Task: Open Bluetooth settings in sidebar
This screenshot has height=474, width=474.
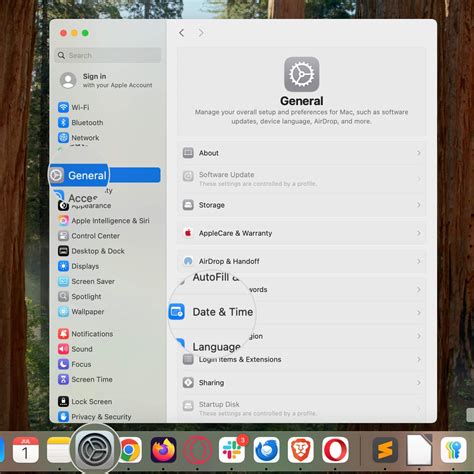Action: [80, 123]
